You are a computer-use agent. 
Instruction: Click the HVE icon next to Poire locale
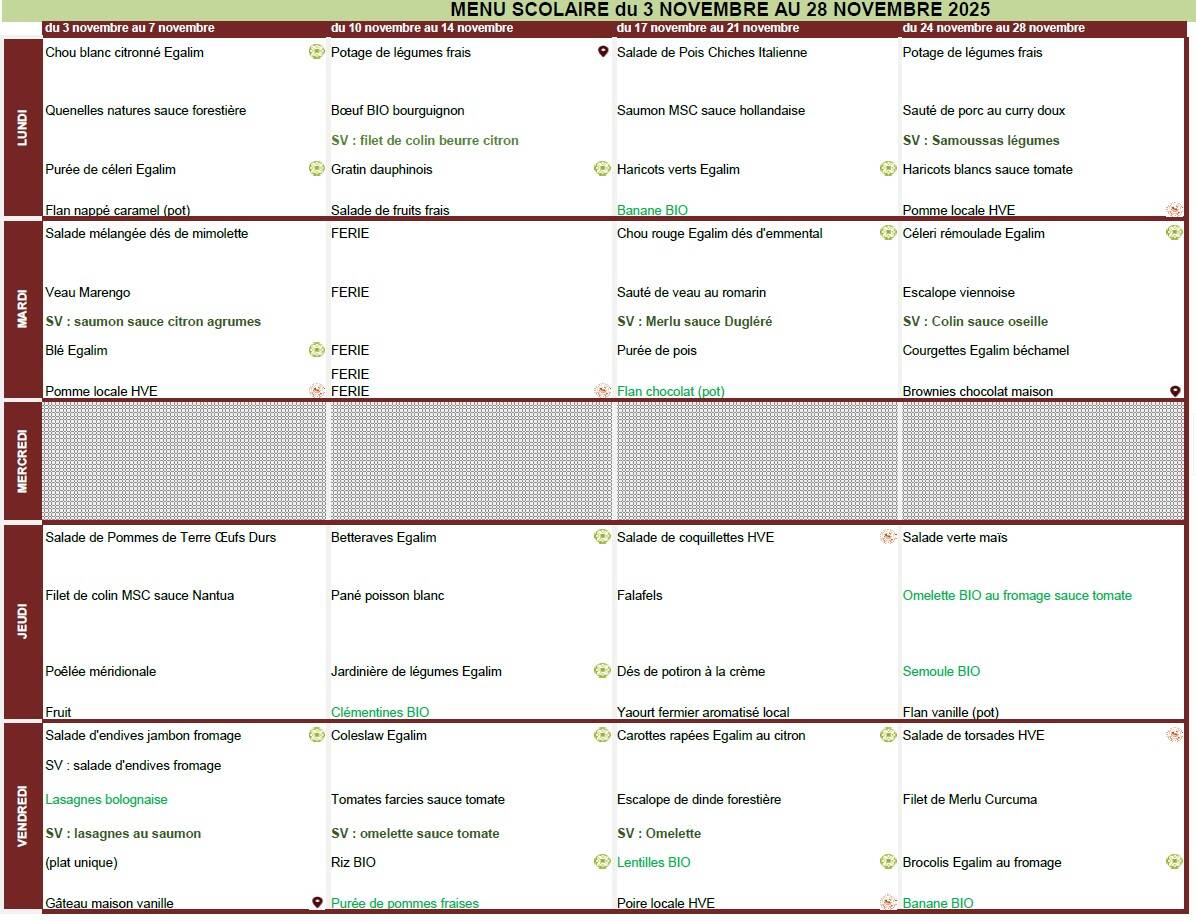click(888, 902)
